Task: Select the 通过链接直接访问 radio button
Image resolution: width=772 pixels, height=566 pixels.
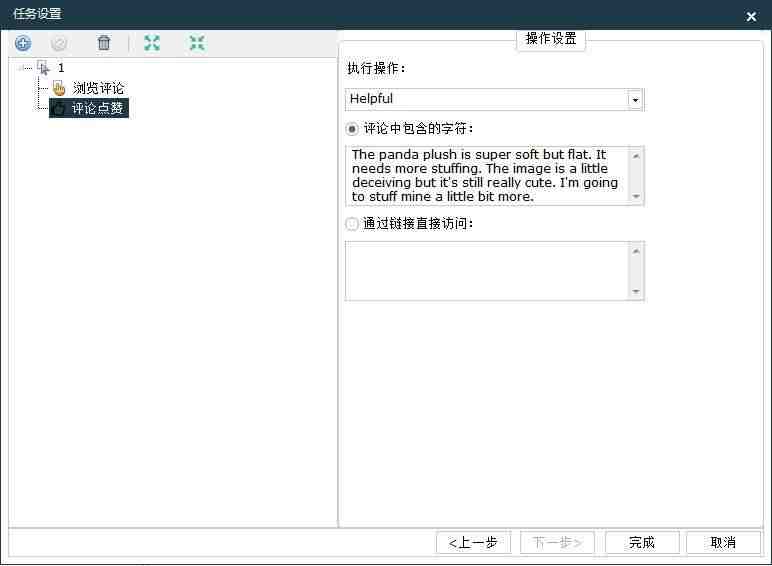Action: point(352,224)
